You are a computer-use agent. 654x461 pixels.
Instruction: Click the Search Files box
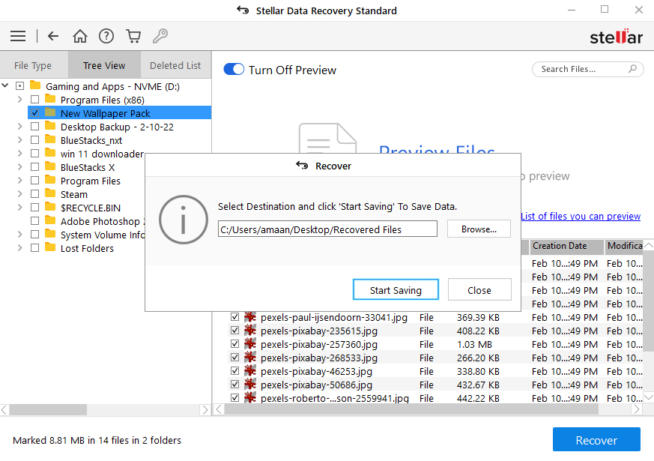587,69
